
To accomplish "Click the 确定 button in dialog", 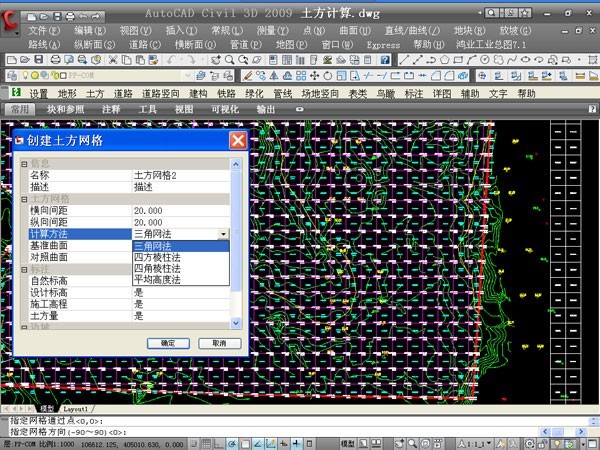I will tap(168, 343).
